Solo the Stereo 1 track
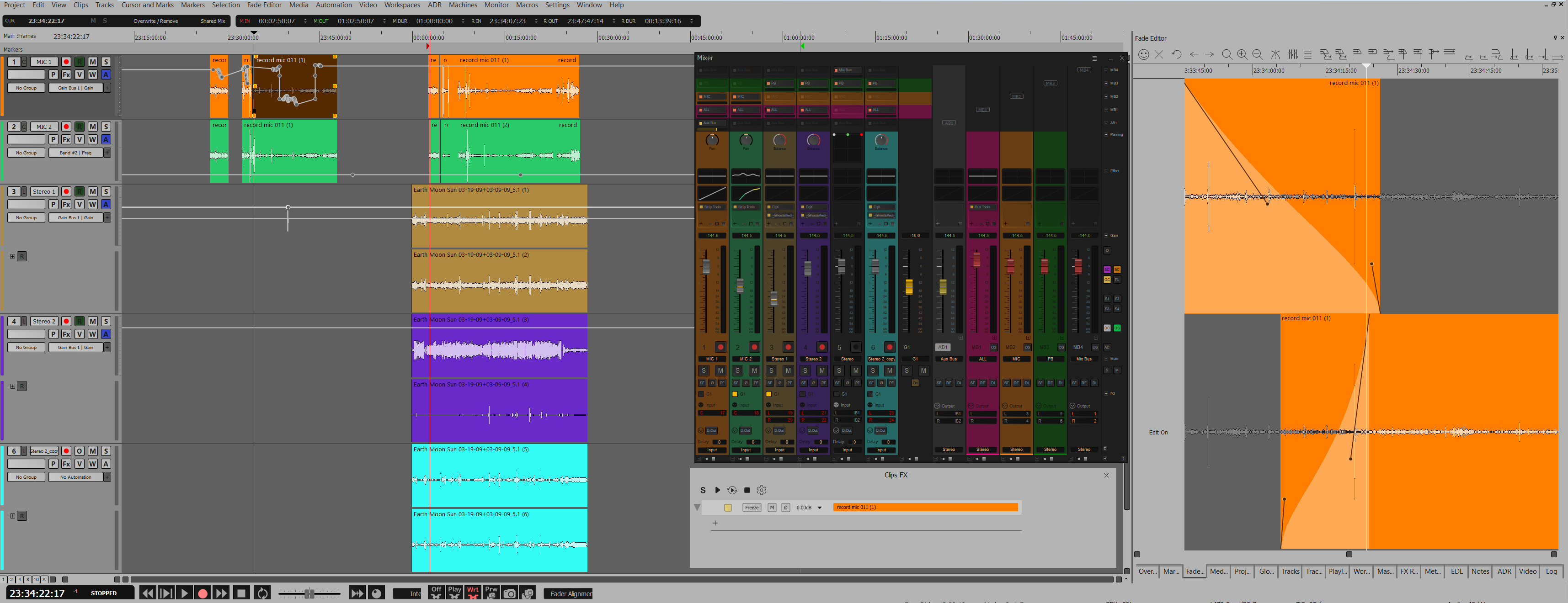The image size is (1568, 603). coord(106,191)
